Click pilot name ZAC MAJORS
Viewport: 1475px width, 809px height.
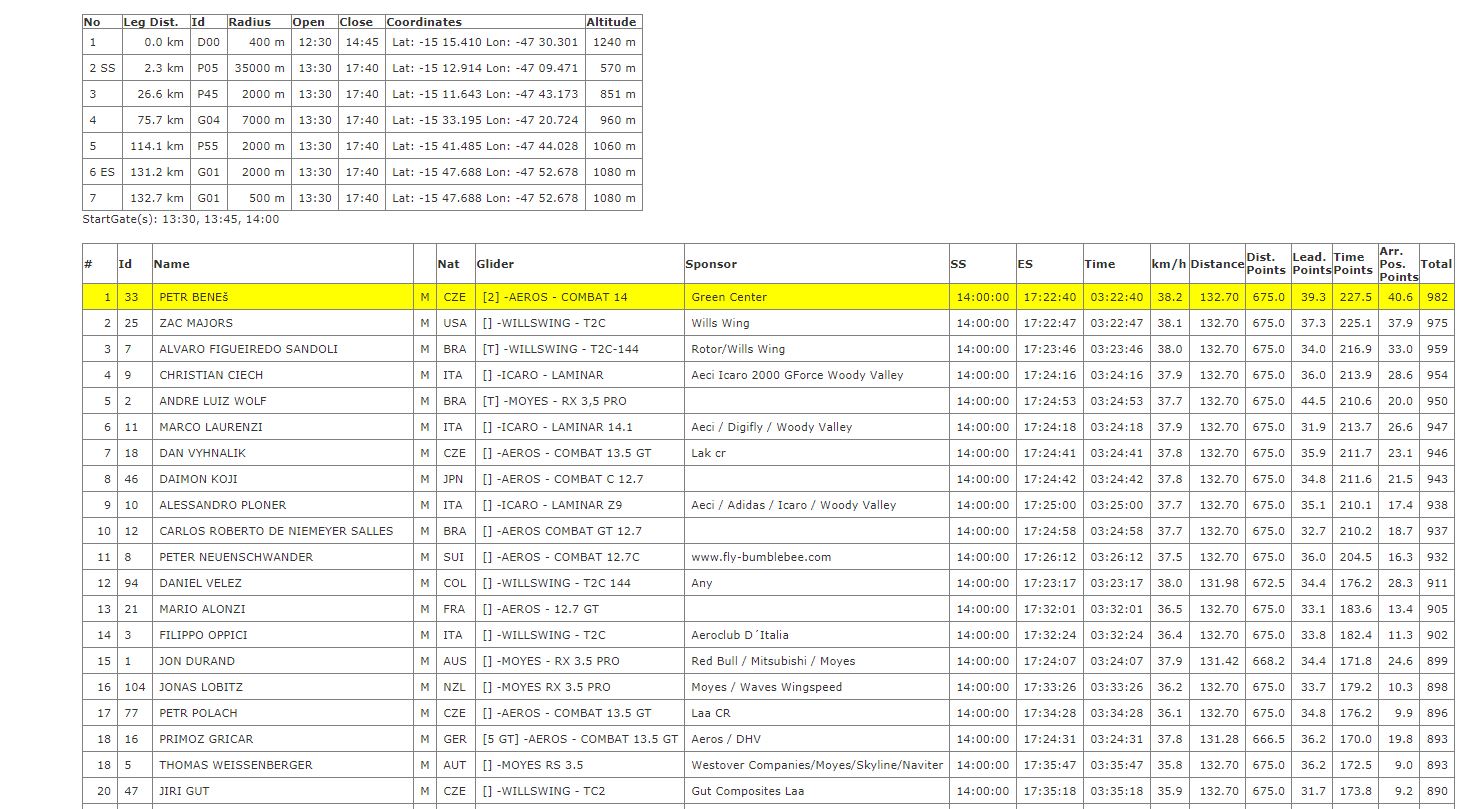click(196, 323)
